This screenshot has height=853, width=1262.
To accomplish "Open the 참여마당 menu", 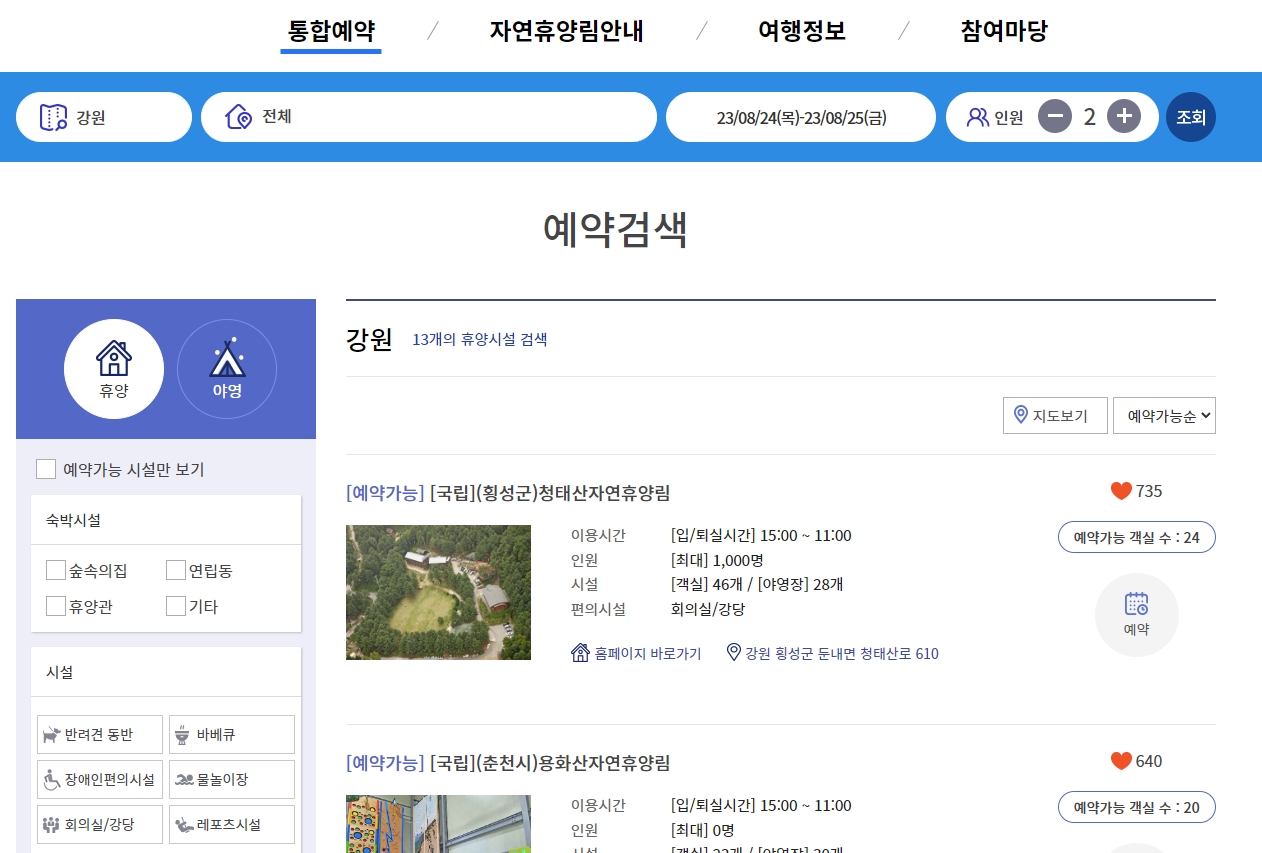I will (x=1003, y=31).
